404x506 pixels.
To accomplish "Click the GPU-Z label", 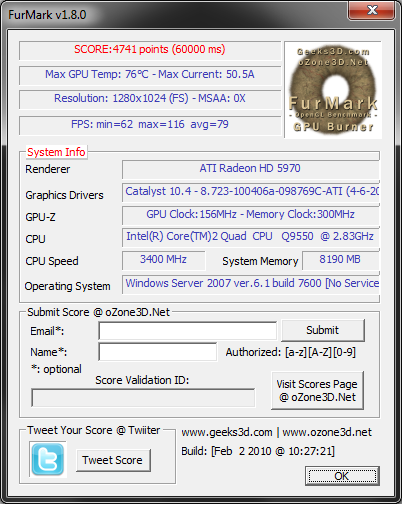I will (x=40, y=217).
